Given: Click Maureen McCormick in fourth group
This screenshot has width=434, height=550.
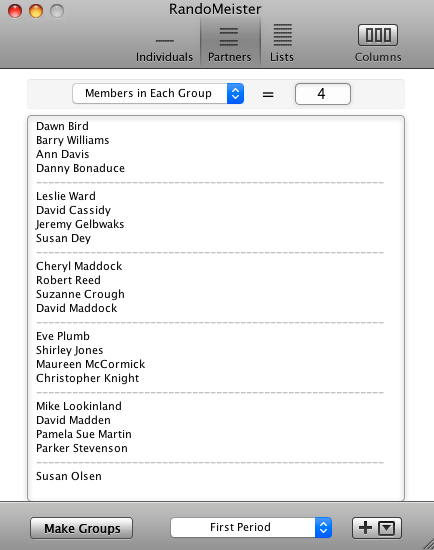Looking at the screenshot, I should (91, 364).
